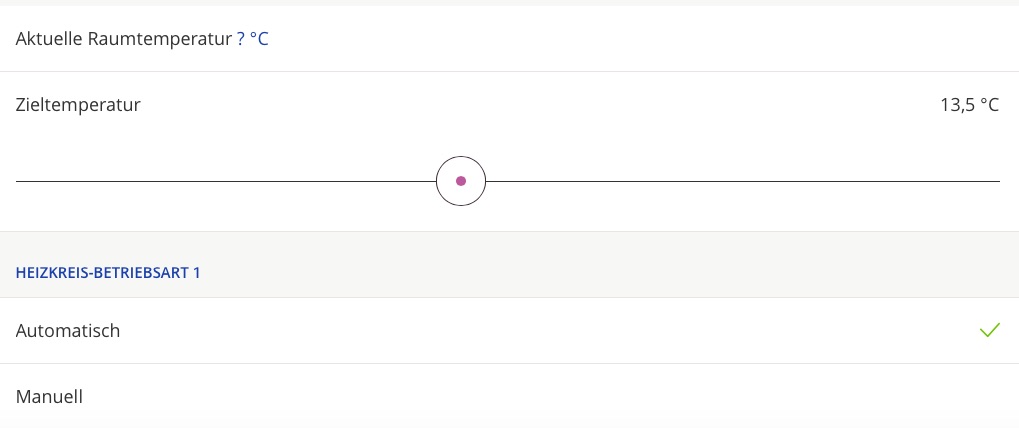Click the question mark in room temperature
Image resolution: width=1019 pixels, height=428 pixels.
tap(241, 39)
